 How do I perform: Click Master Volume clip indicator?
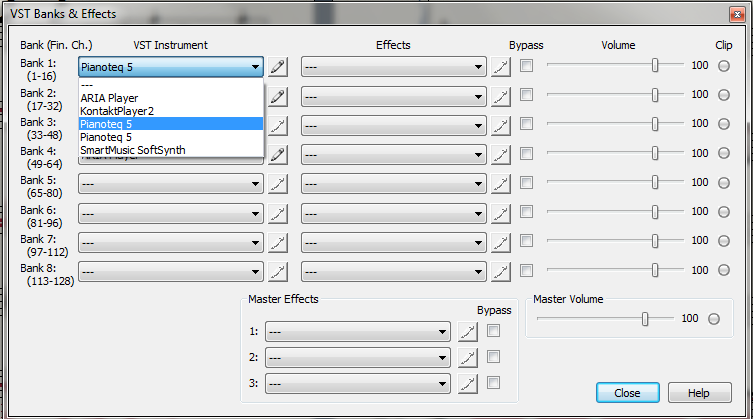pyautogui.click(x=714, y=319)
